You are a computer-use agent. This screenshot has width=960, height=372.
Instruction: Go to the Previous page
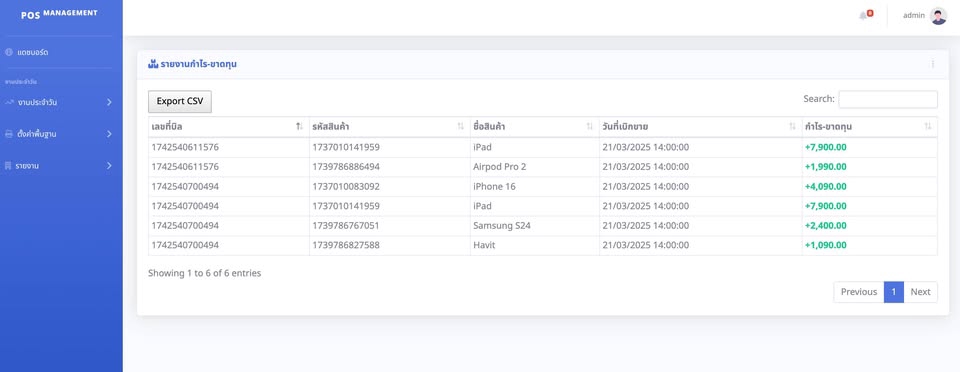[x=858, y=292]
